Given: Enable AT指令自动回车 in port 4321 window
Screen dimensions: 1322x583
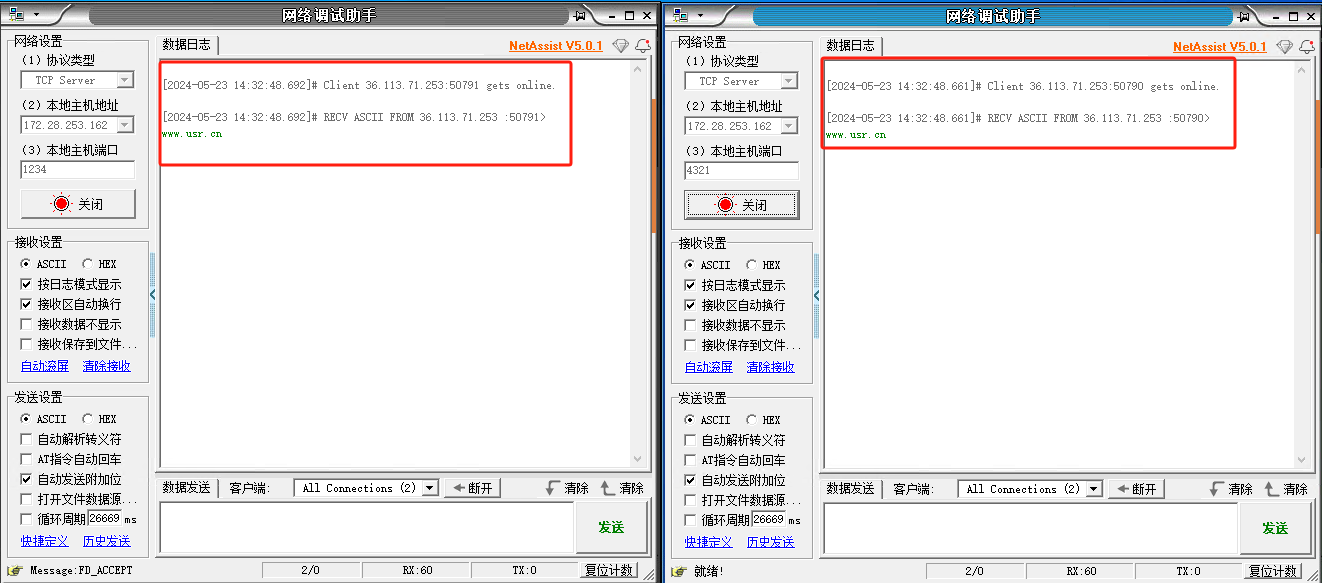Looking at the screenshot, I should tap(691, 460).
